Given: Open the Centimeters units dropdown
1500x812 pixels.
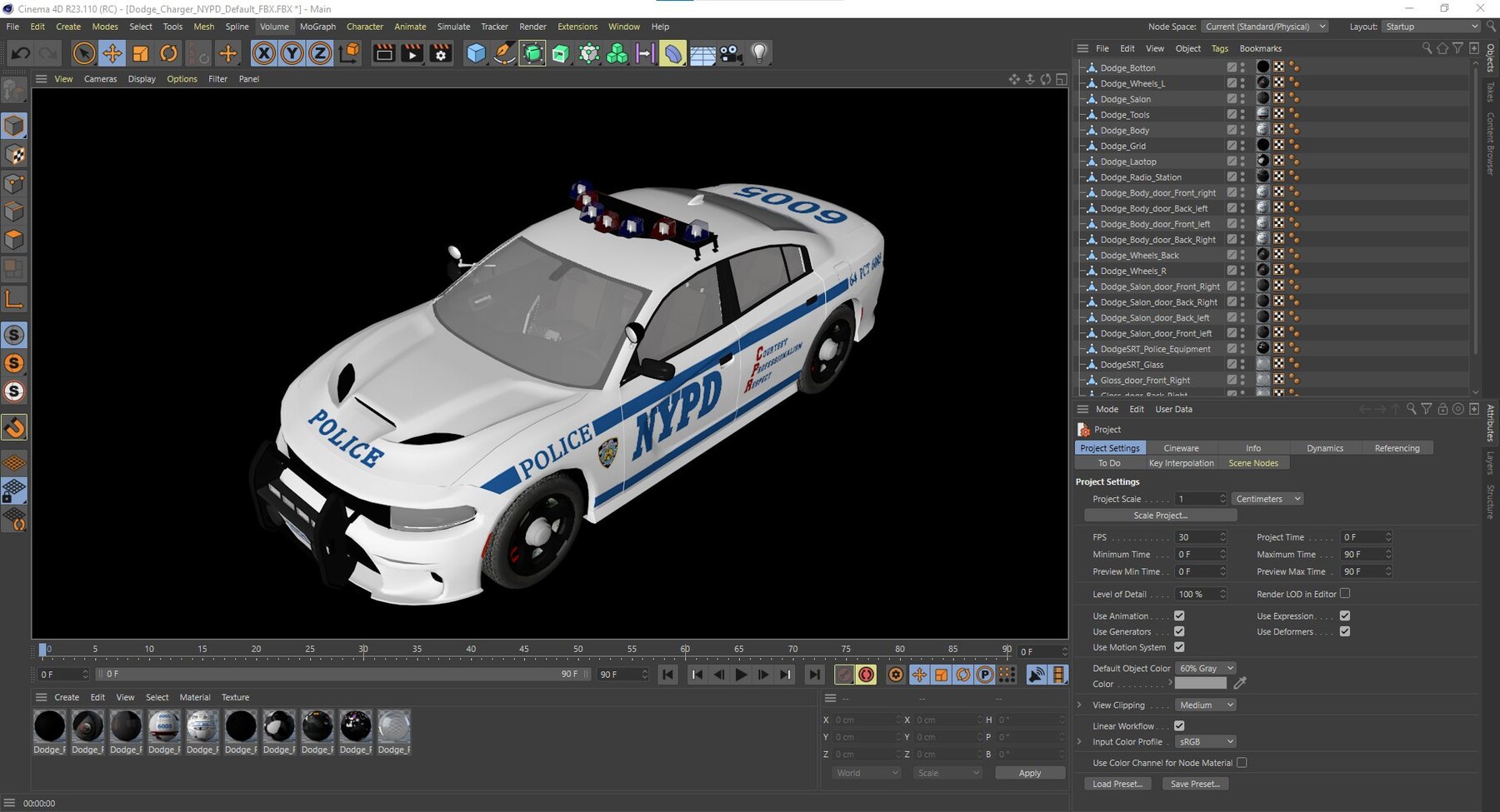Looking at the screenshot, I should pos(1266,498).
